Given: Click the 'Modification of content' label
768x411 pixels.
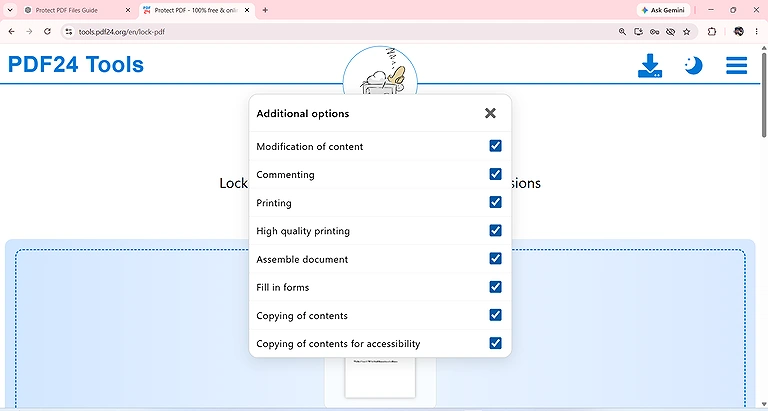Looking at the screenshot, I should point(310,146).
